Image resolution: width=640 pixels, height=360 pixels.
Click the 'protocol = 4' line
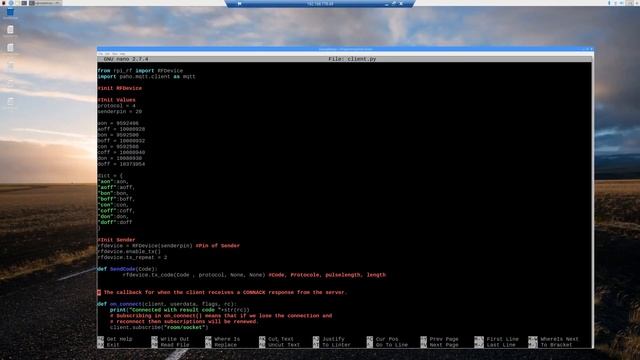pyautogui.click(x=116, y=106)
